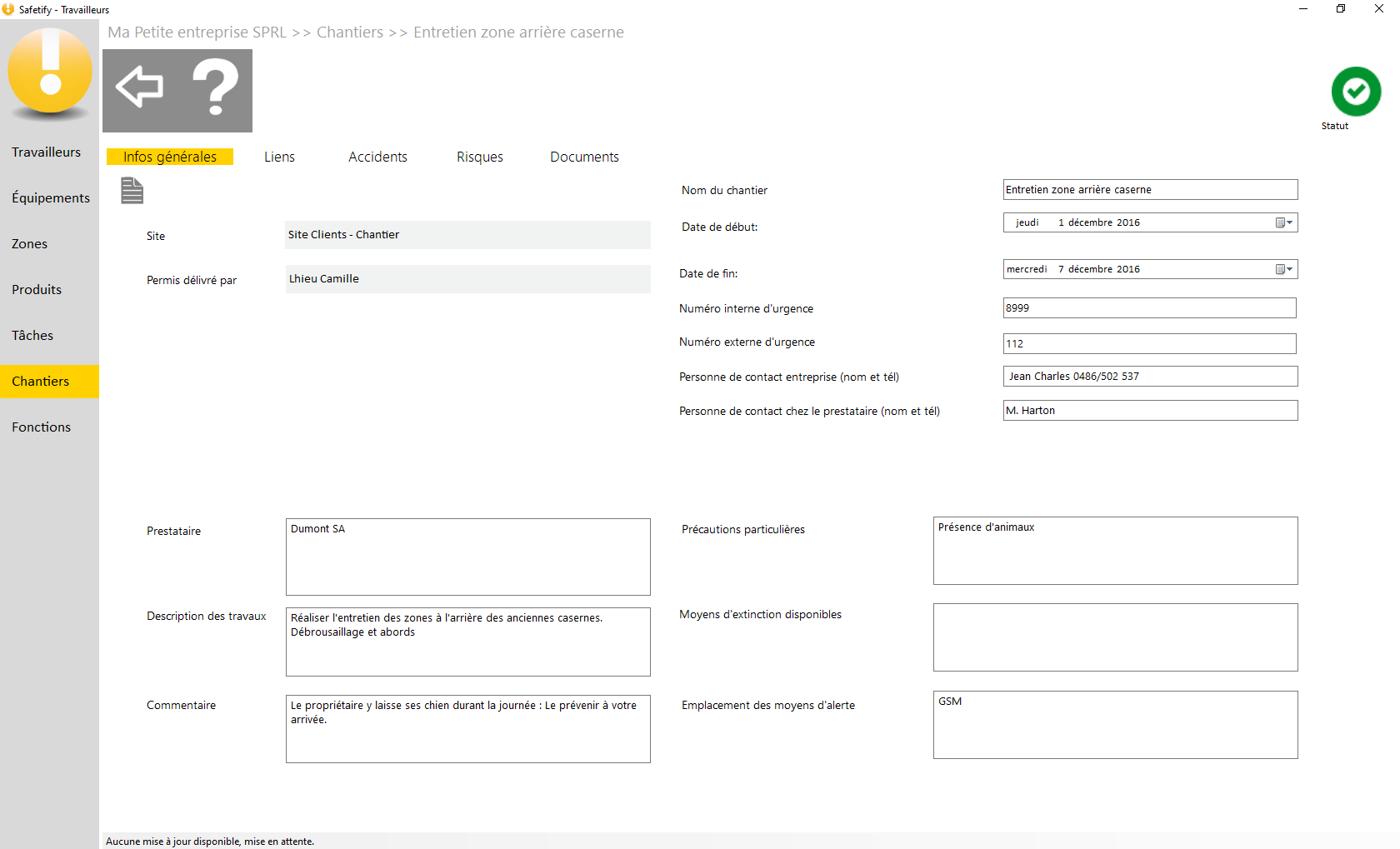
Task: Click the 'Statut' label under the checkmark
Action: 1334,126
